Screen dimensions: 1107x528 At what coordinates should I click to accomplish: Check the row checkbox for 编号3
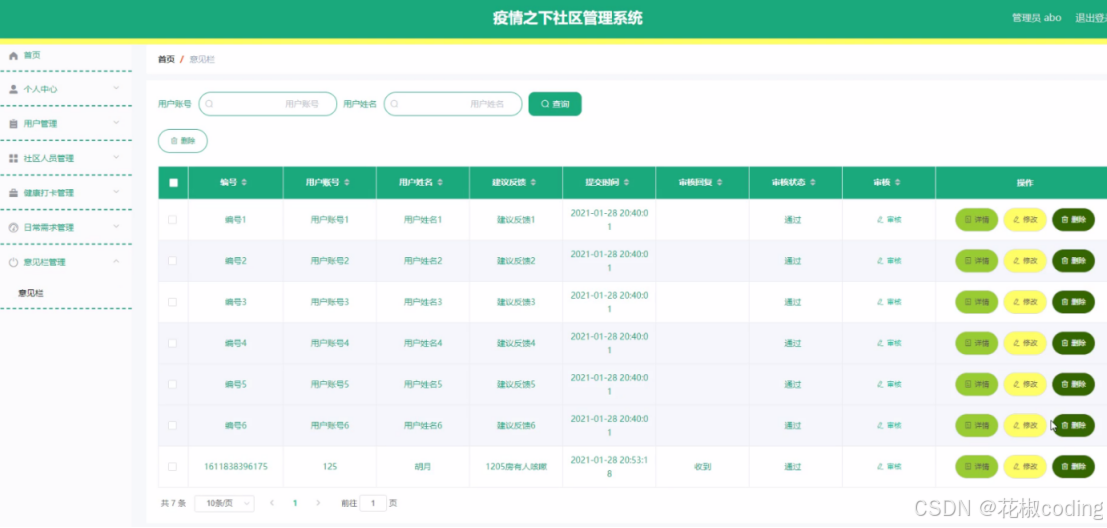pos(172,301)
